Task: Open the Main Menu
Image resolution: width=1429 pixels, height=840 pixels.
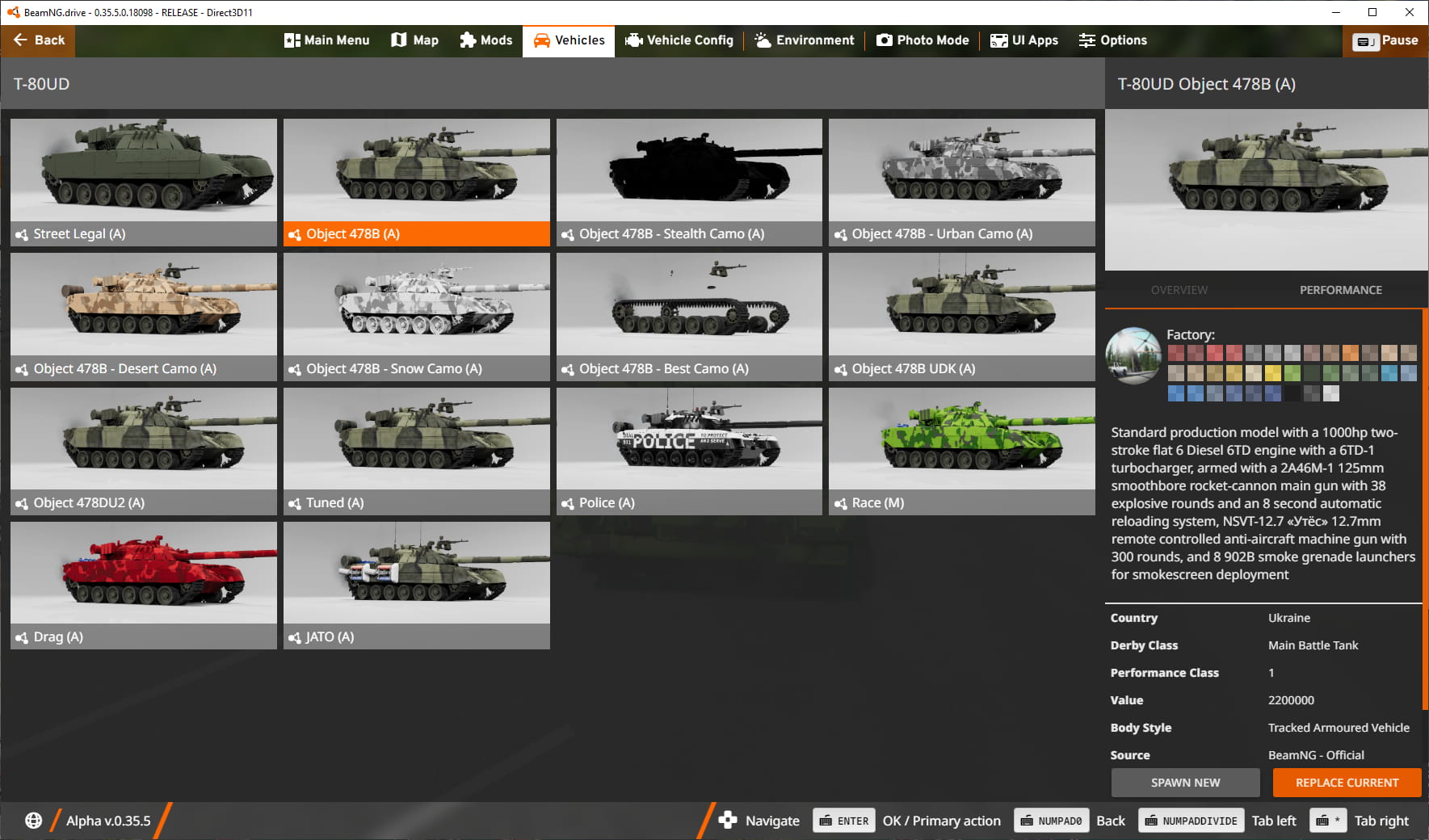Action: [326, 40]
